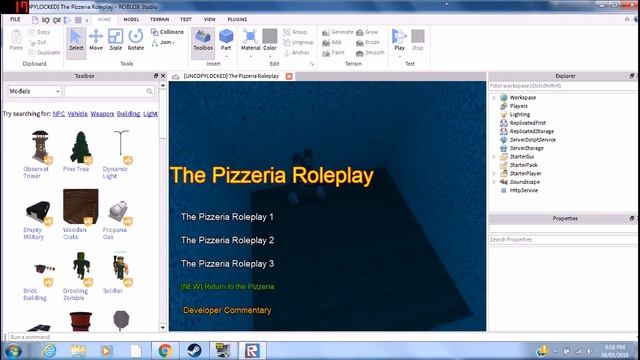Switch to the VIEW ribbon tab
Screen dimensions: 640x360
coord(209,19)
